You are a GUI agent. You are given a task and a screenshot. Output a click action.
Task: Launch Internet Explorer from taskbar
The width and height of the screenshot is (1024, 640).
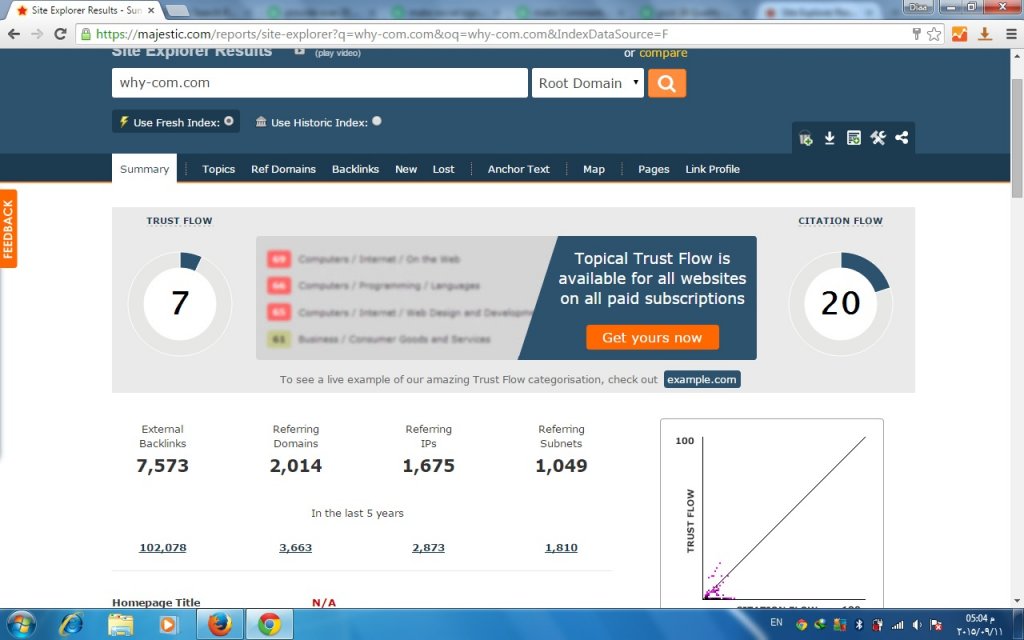point(71,625)
